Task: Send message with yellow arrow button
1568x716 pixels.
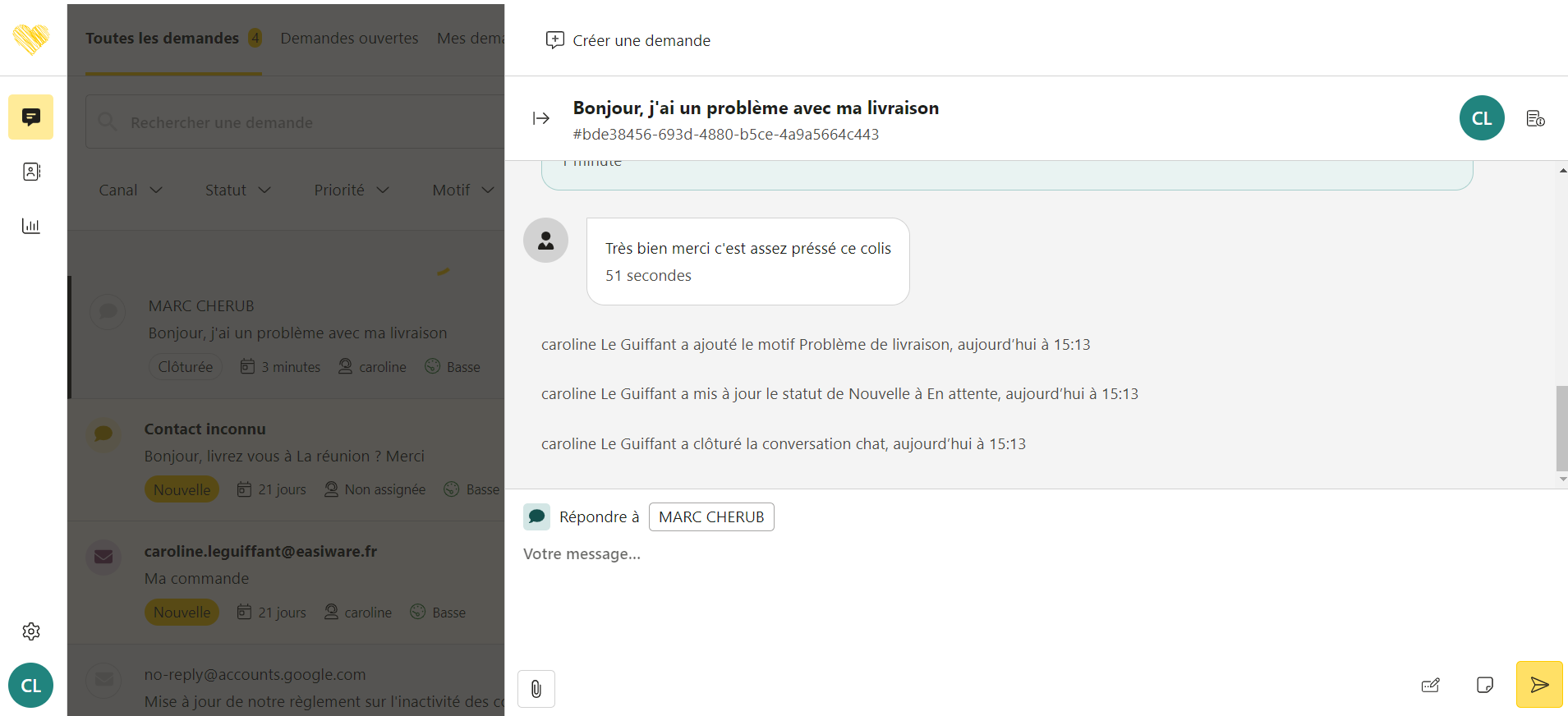Action: point(1538,685)
